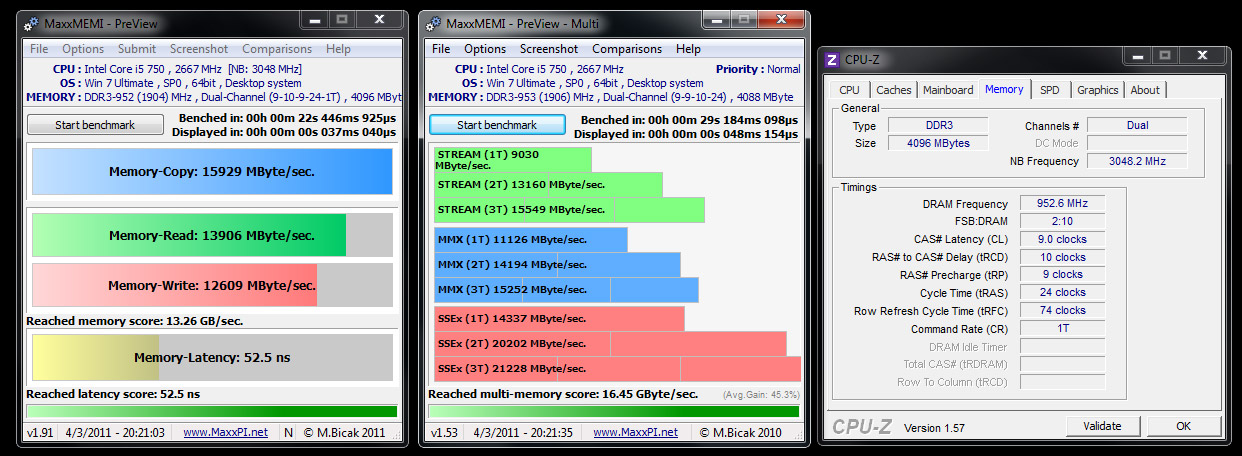The image size is (1242, 456).
Task: Open Options menu in MaxxMEMI PreView
Action: pyautogui.click(x=83, y=49)
